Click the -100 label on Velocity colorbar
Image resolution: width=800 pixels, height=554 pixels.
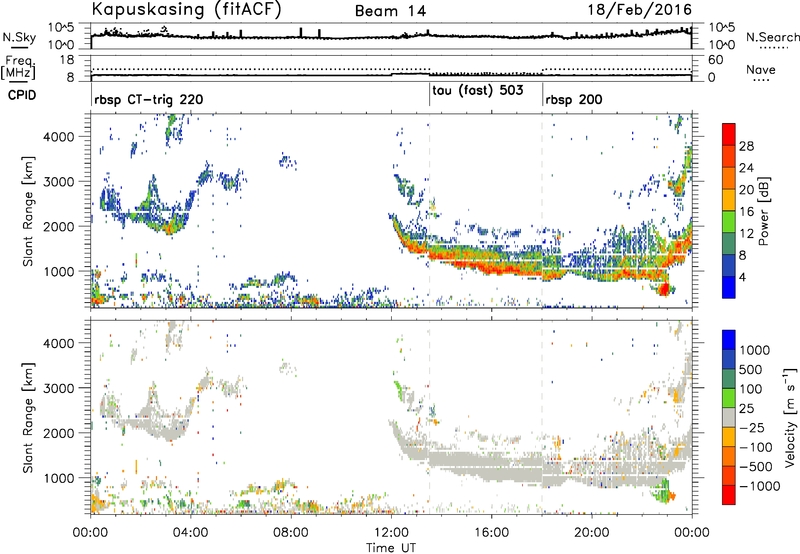pyautogui.click(x=757, y=447)
